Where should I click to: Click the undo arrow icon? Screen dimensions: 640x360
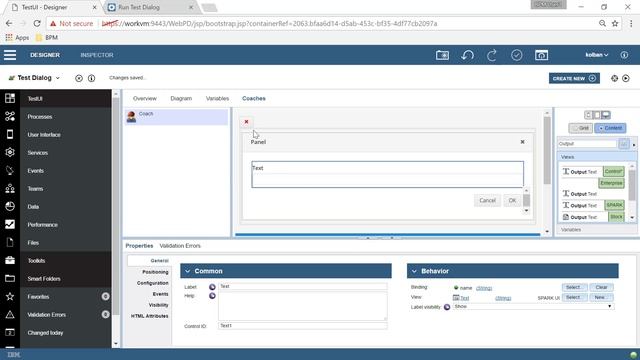click(467, 55)
